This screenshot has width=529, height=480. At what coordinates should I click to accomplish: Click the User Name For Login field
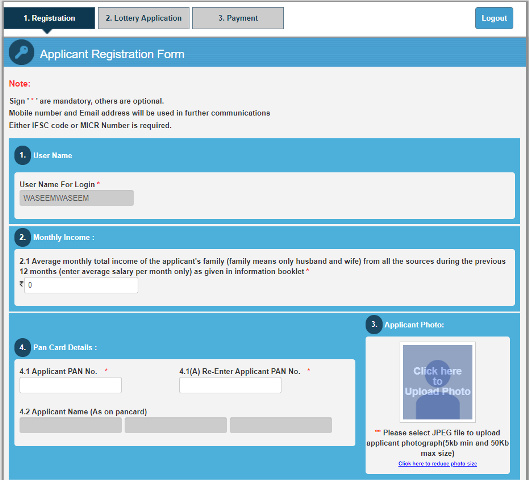pyautogui.click(x=77, y=198)
